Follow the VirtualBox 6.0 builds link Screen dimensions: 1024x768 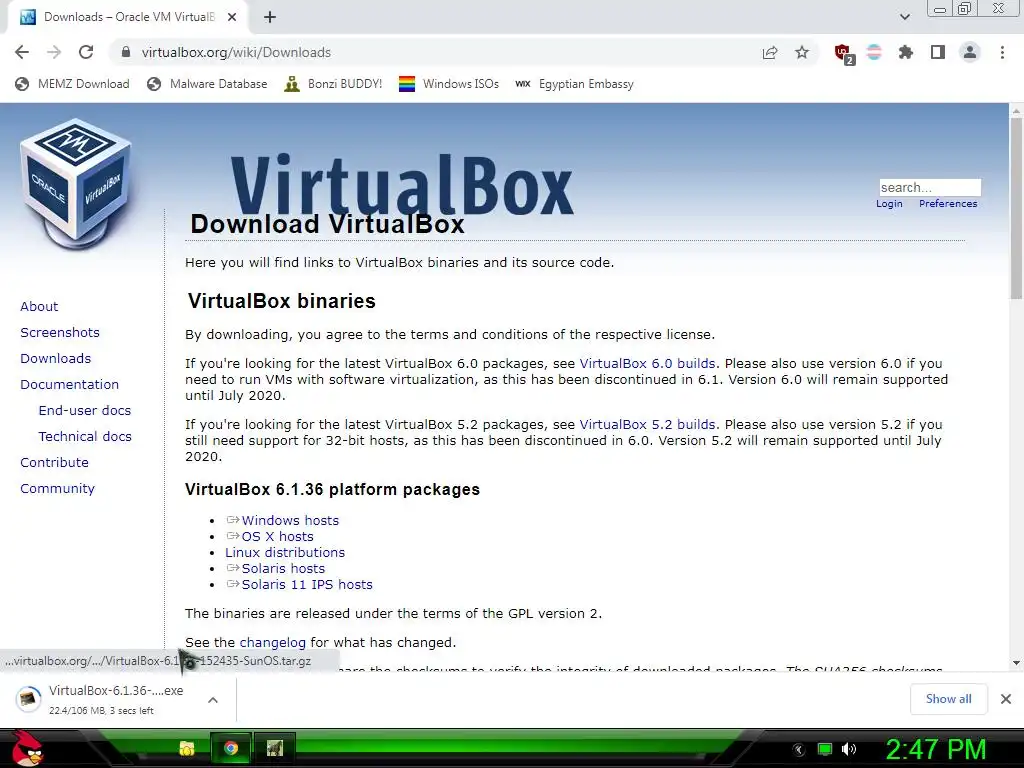pyautogui.click(x=647, y=364)
